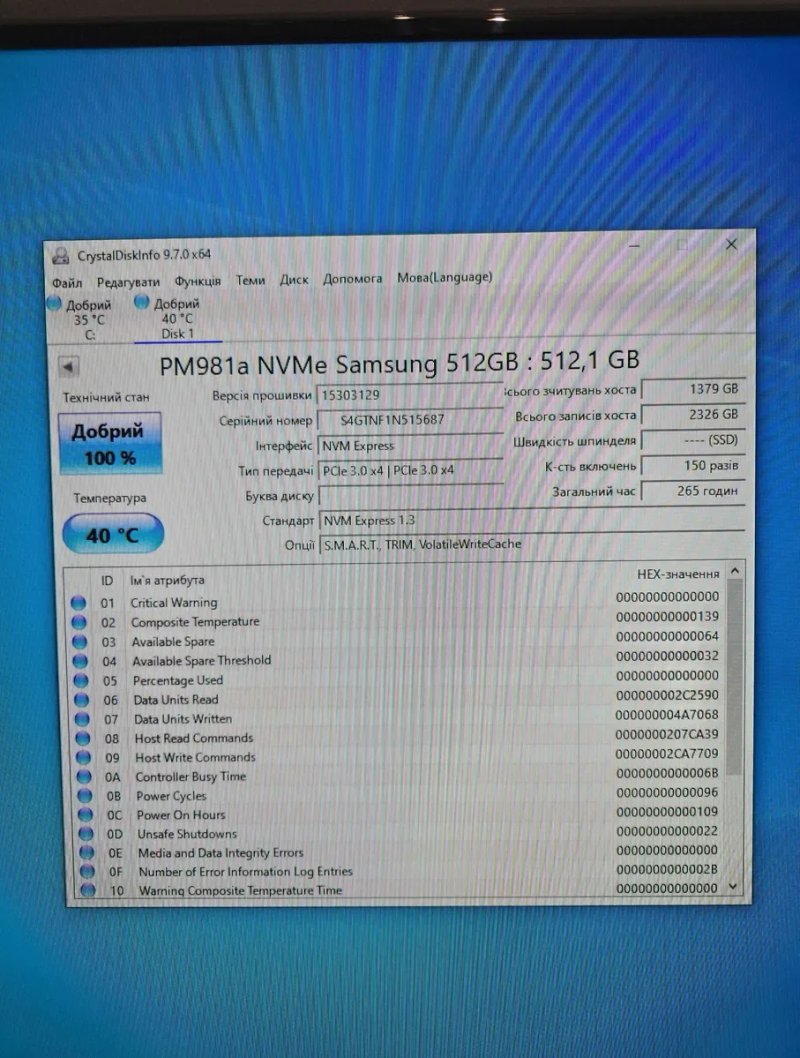800x1058 pixels.
Task: Click the HEX-значення column header
Action: 678,574
